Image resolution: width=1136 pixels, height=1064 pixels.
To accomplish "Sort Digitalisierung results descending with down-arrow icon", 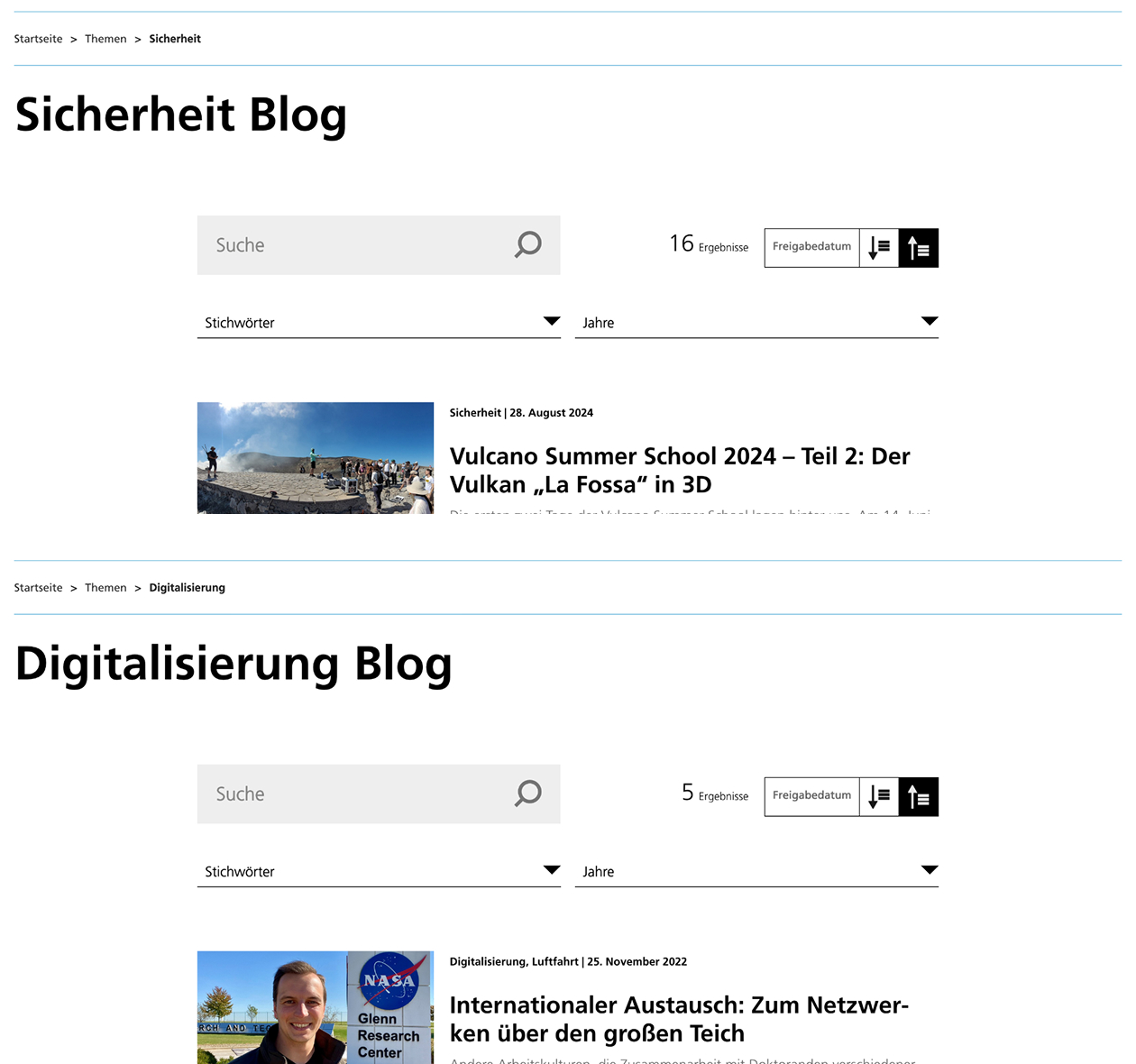I will pyautogui.click(x=879, y=797).
